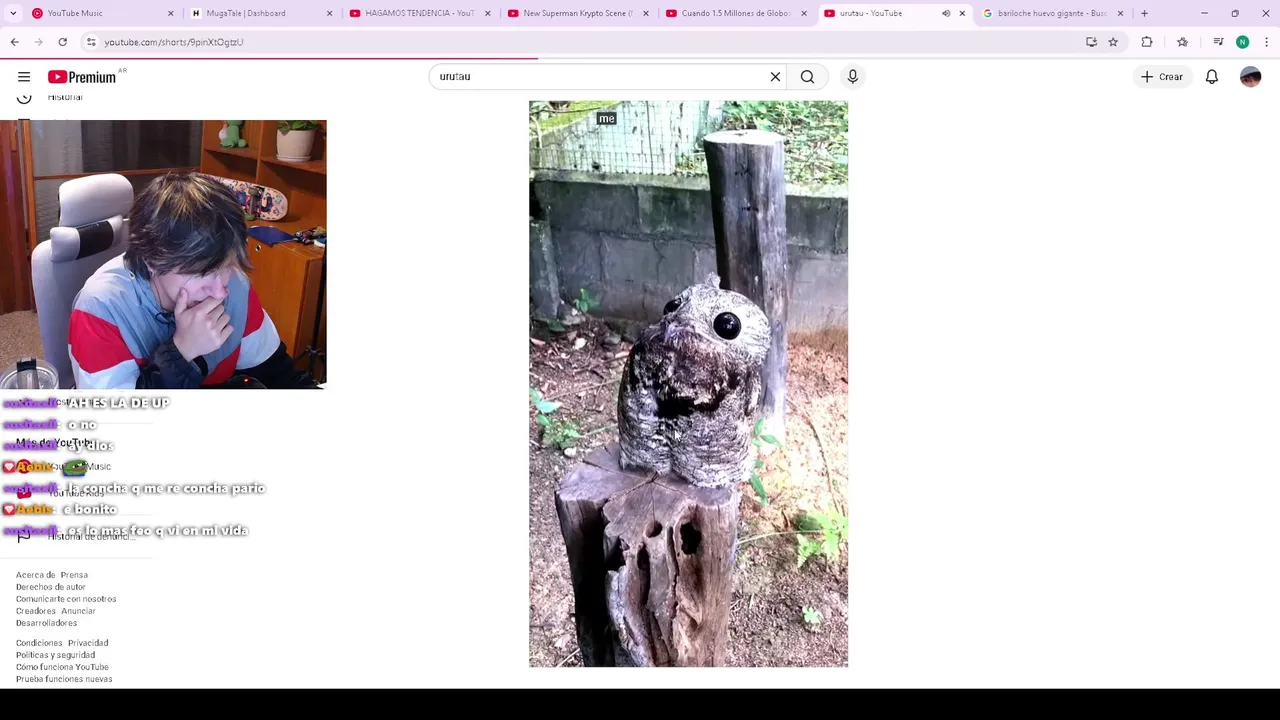
Task: Bookmark this page with the star
Action: coord(1113,42)
